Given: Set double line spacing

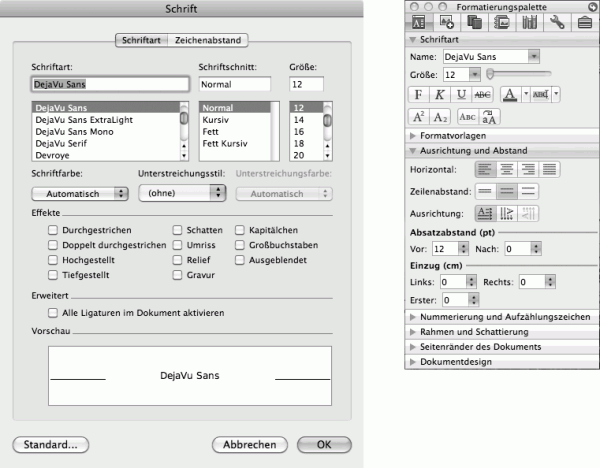Looking at the screenshot, I should (528, 191).
